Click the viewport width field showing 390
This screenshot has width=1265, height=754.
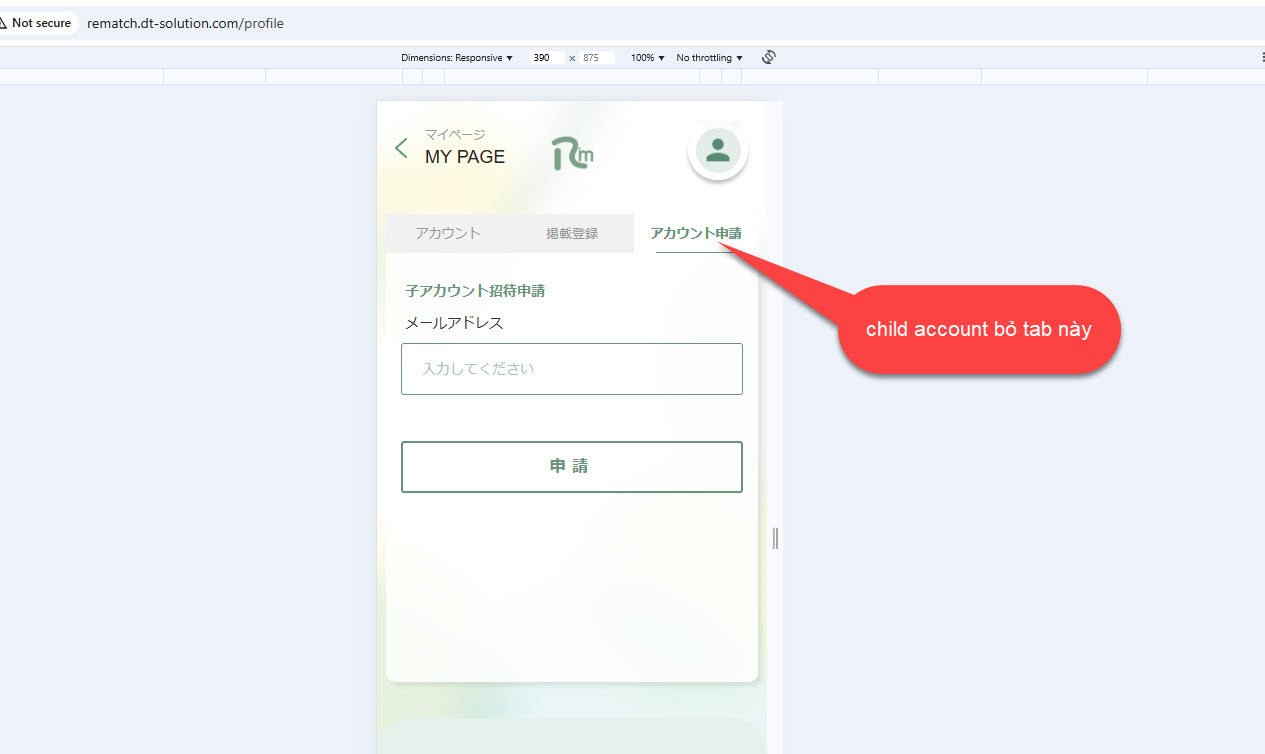coord(546,58)
